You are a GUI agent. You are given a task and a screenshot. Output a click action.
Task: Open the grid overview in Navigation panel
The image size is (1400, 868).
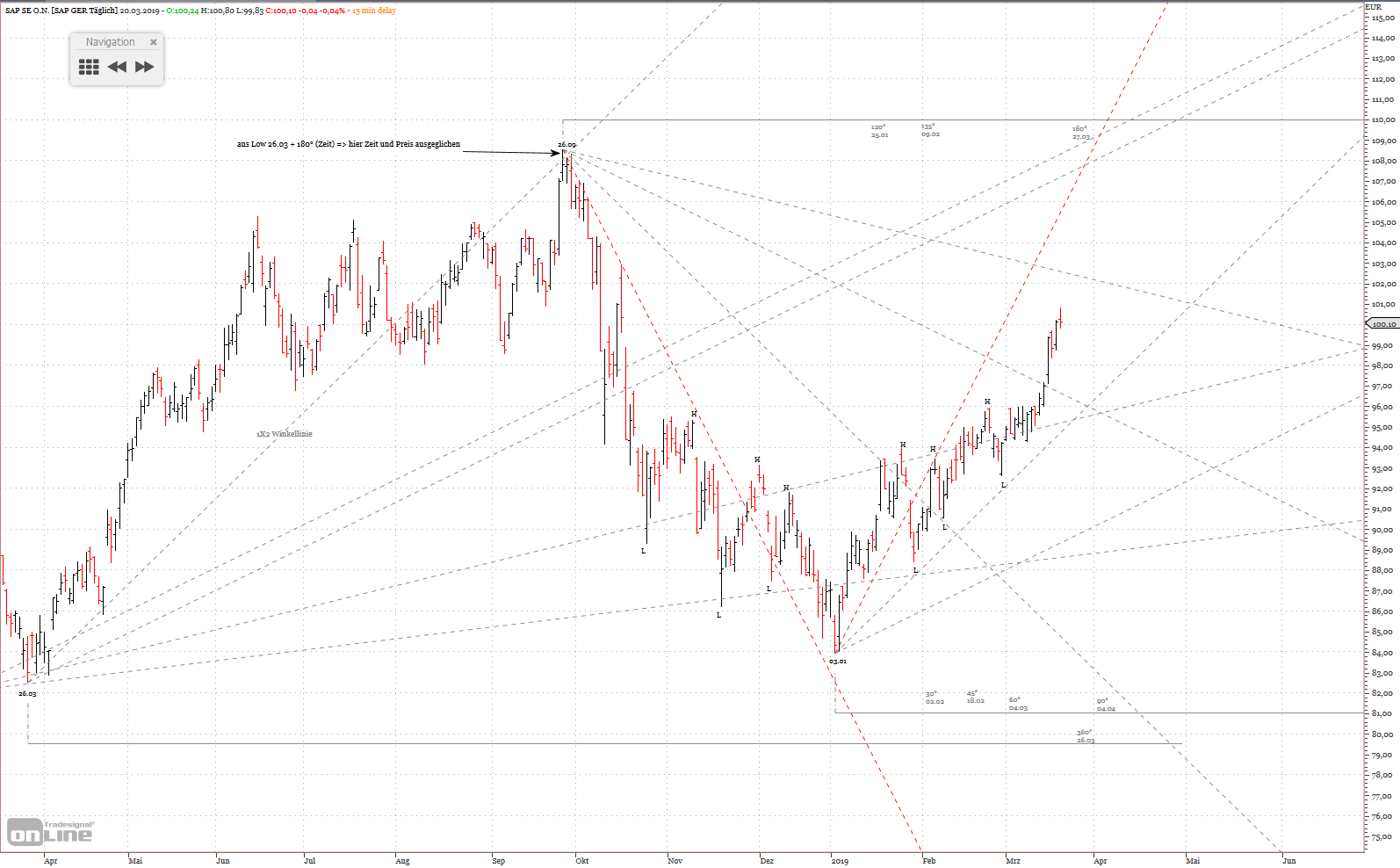(x=89, y=67)
